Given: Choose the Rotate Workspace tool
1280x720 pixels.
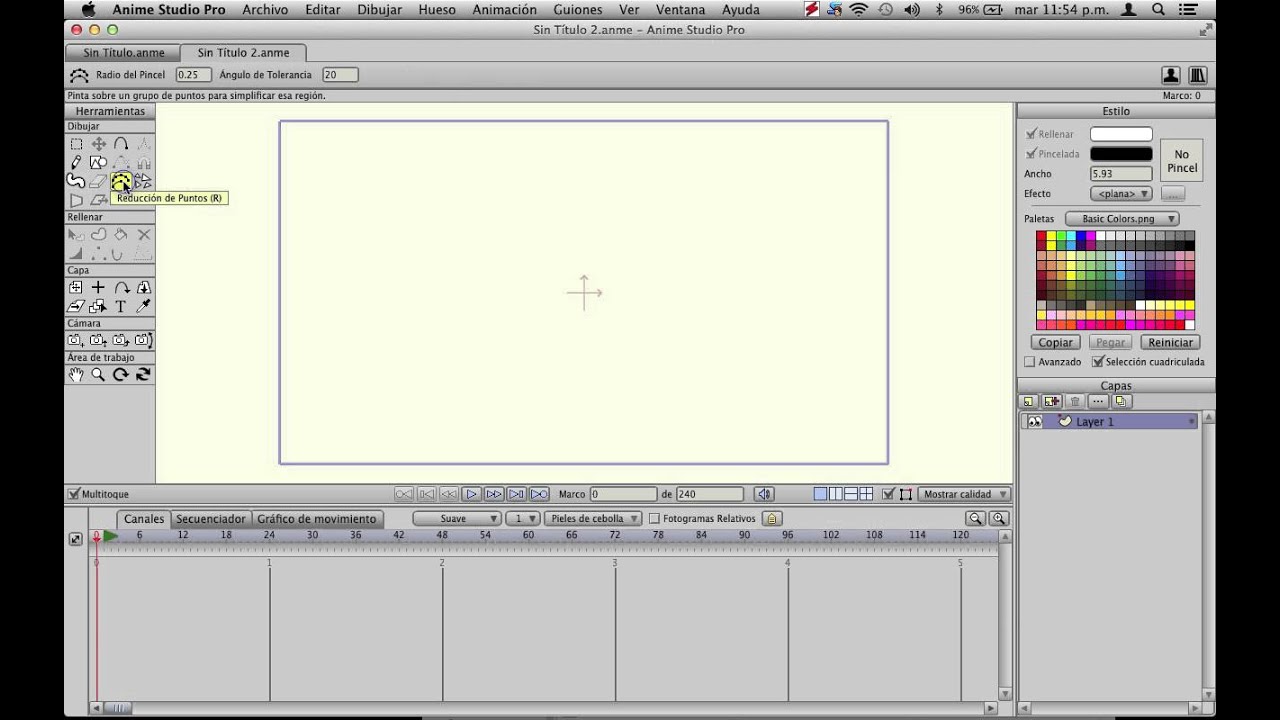Looking at the screenshot, I should [x=121, y=374].
